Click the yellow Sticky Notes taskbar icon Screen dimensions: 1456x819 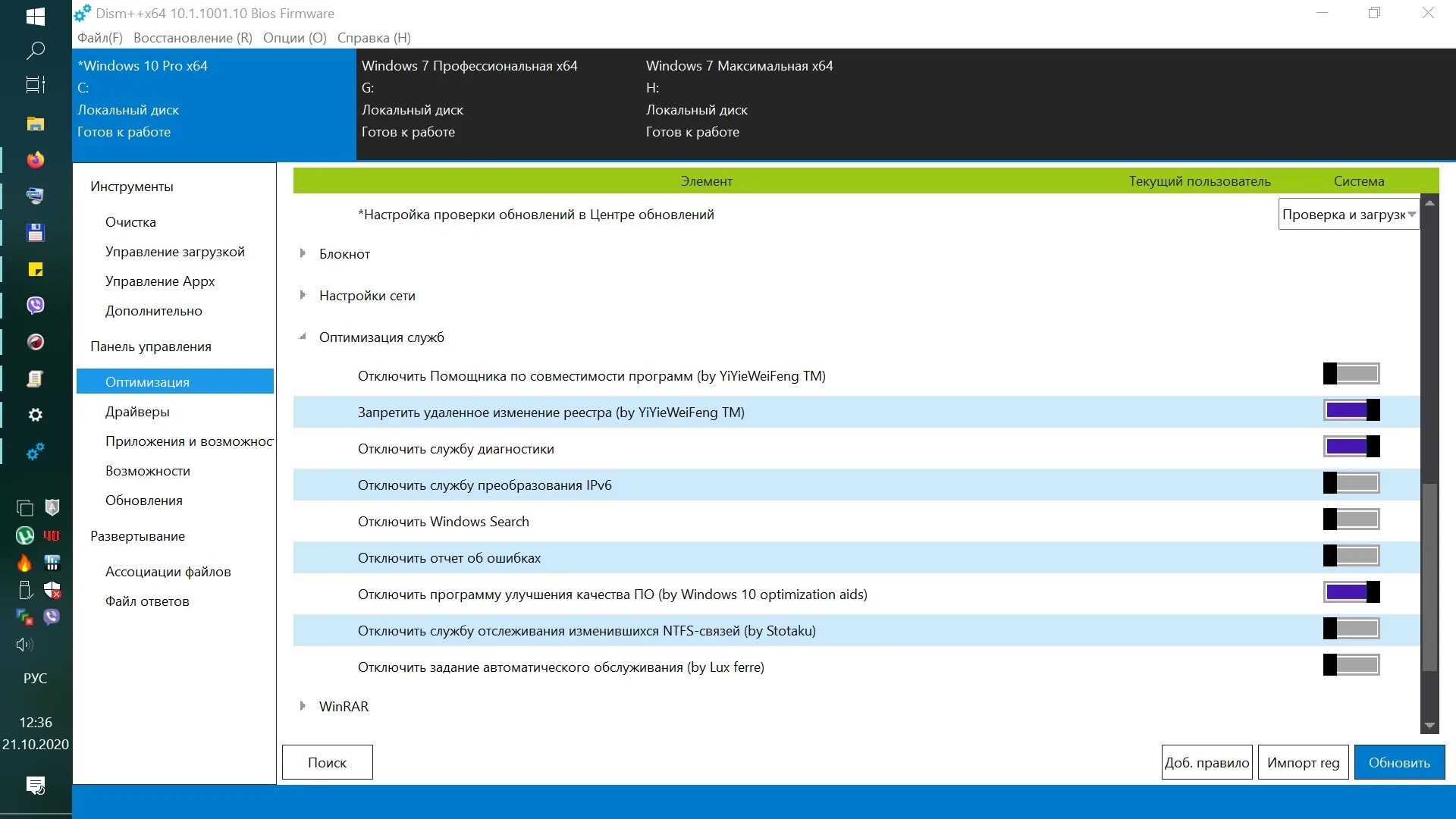coord(35,269)
